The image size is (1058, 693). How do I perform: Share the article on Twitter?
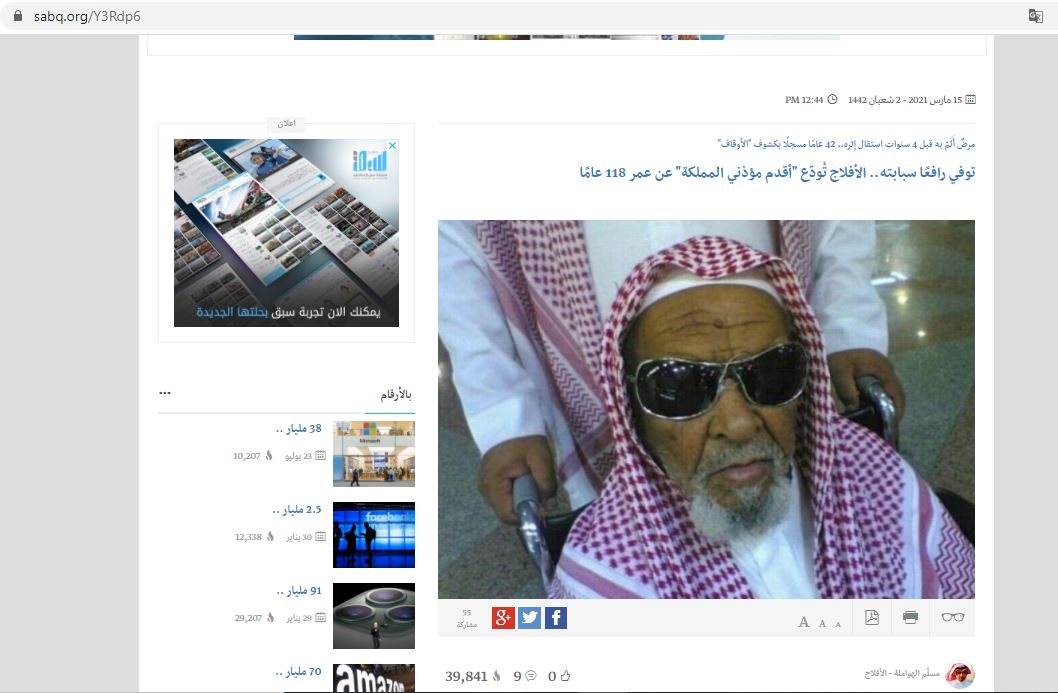click(x=529, y=618)
